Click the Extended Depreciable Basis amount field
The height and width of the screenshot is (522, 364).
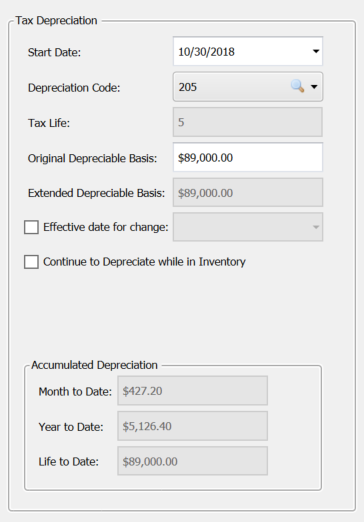click(248, 193)
